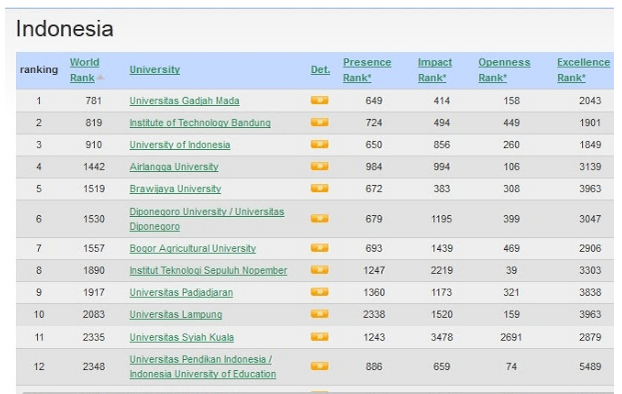Select excellence rank 3047 of Diponegoro University
Screen dimensions: 622x394
click(590, 219)
